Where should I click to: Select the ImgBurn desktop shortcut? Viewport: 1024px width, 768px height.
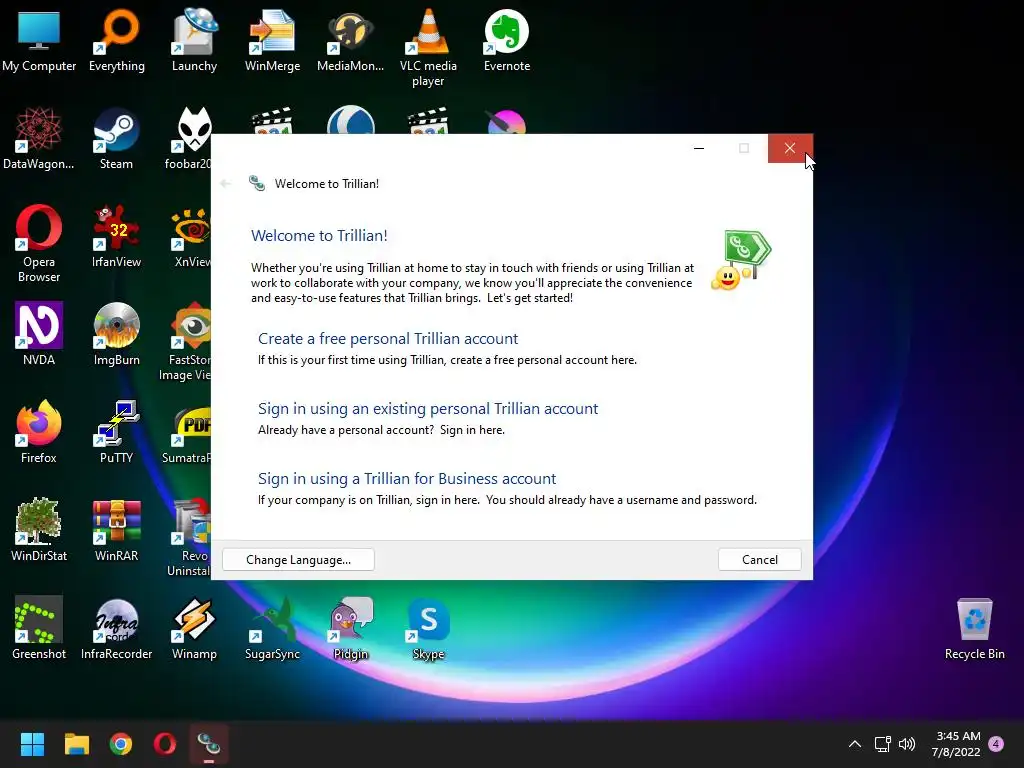coord(116,334)
